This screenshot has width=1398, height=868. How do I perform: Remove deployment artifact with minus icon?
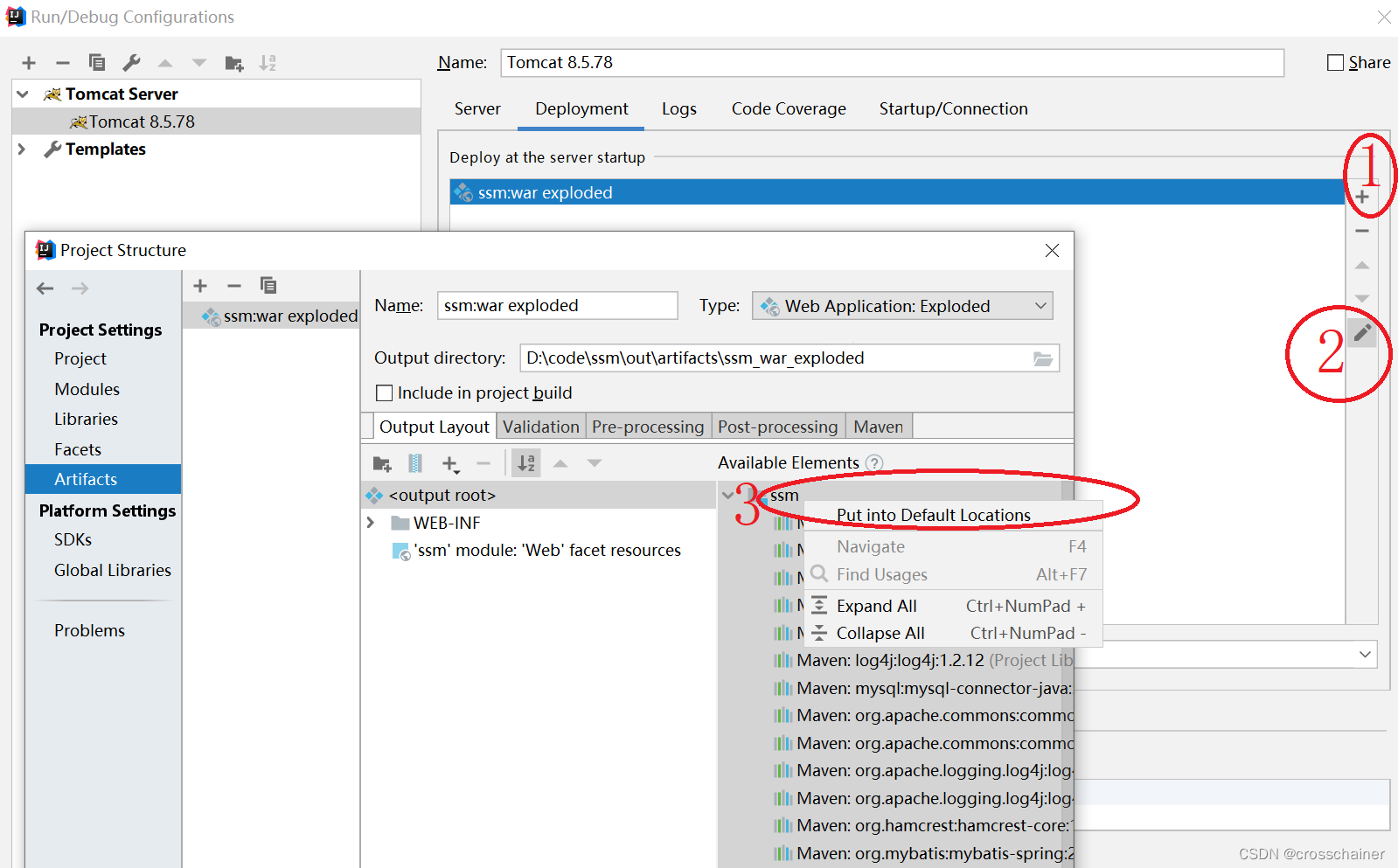(1362, 231)
